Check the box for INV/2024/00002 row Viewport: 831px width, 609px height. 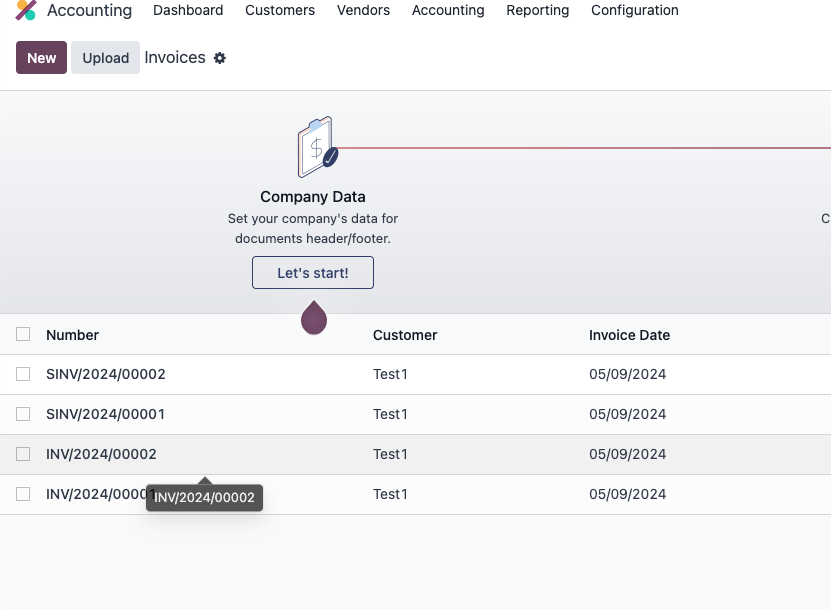pos(23,454)
